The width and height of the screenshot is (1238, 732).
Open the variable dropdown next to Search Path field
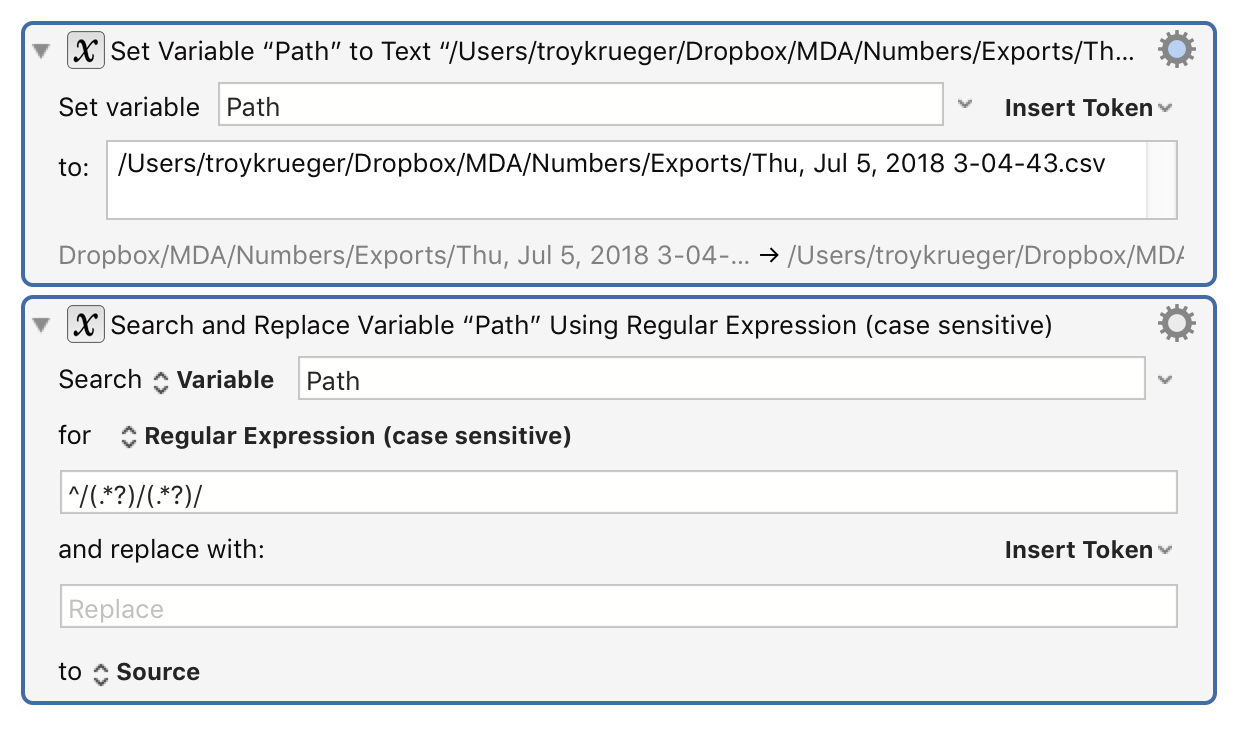tap(1165, 380)
